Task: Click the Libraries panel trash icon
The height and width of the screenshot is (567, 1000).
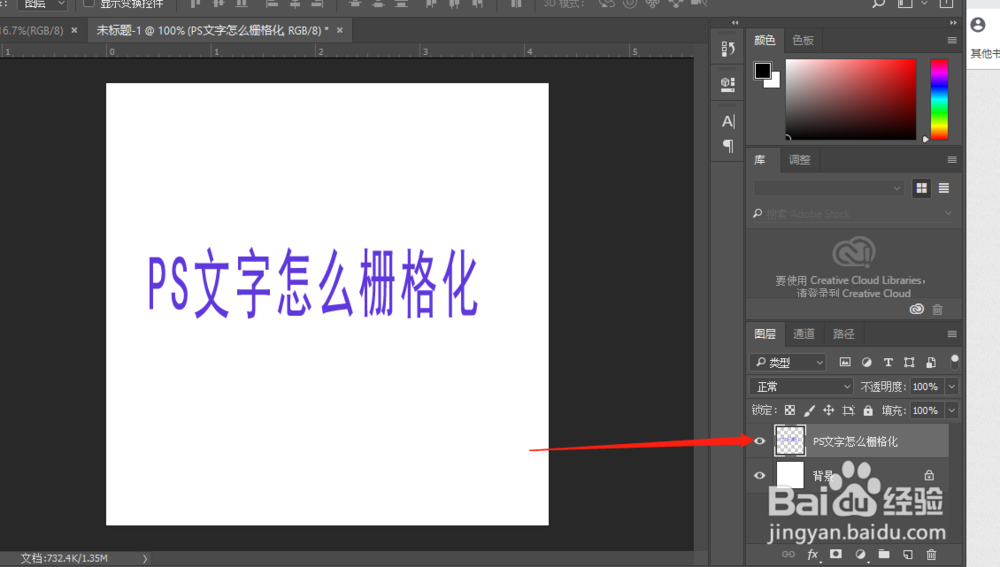Action: [938, 309]
